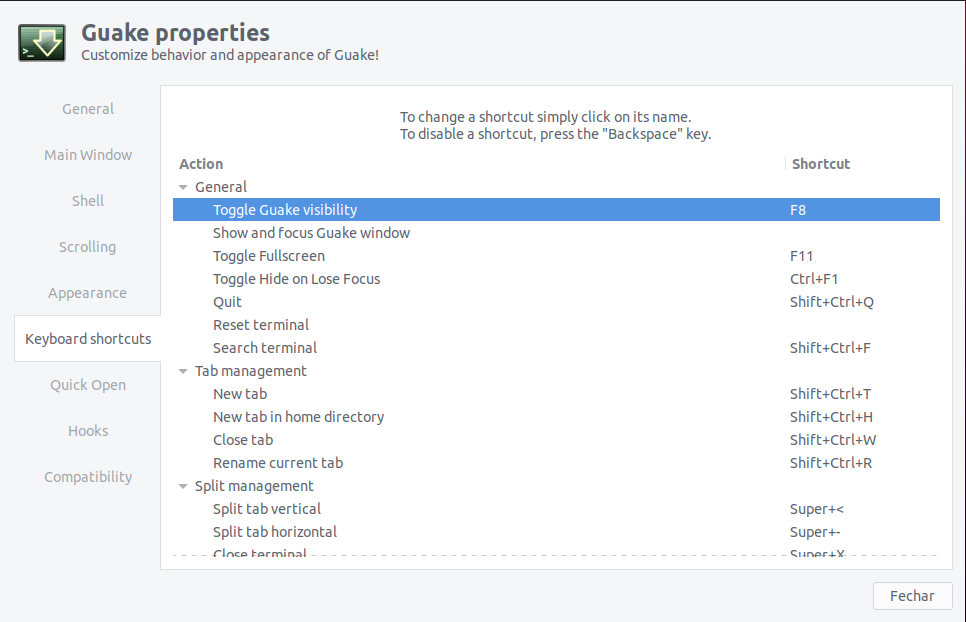
Task: Select the 'Toggle Fullscreen' action name
Action: [x=269, y=256]
